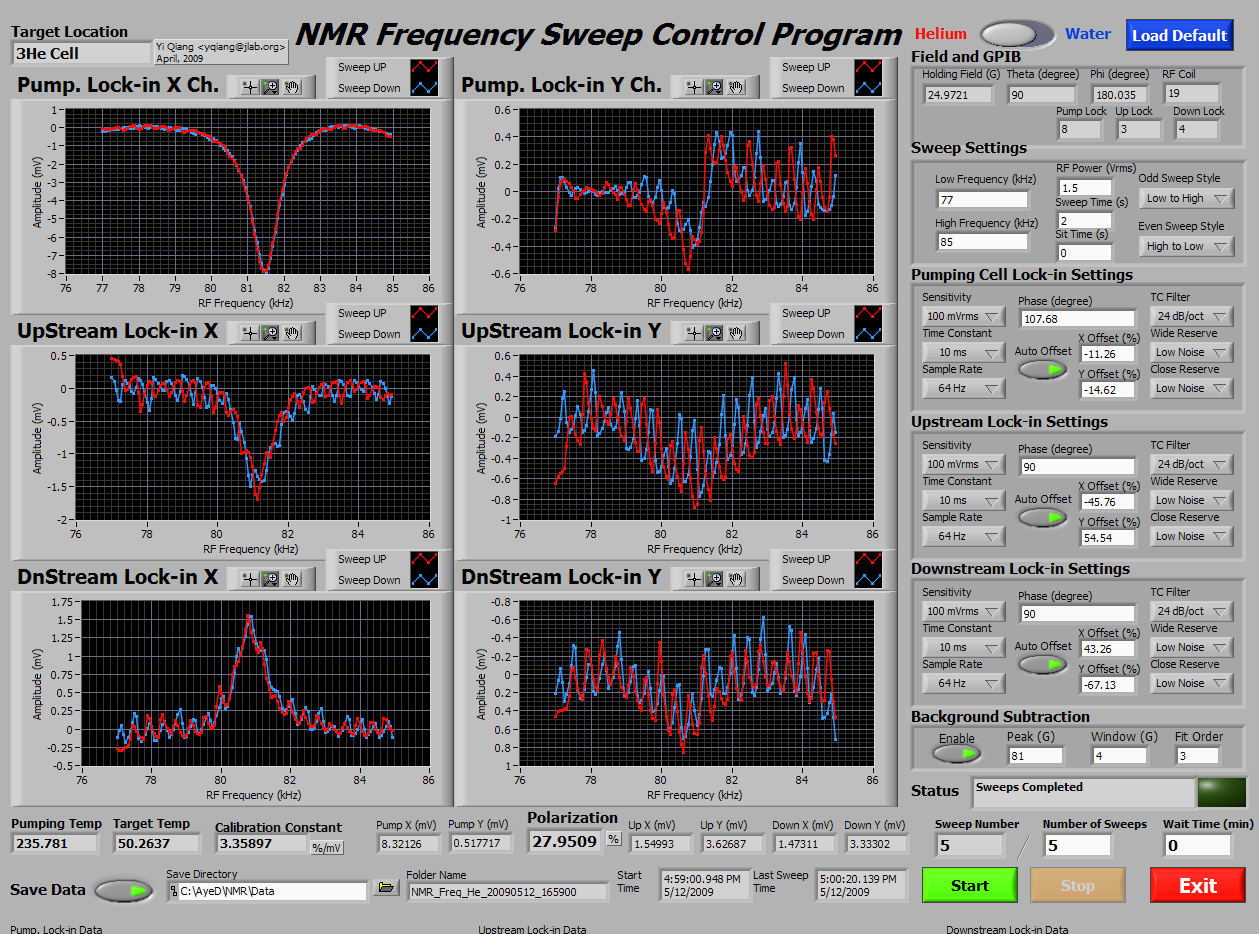
Task: Open polarization unit %/mV selector
Action: [326, 848]
